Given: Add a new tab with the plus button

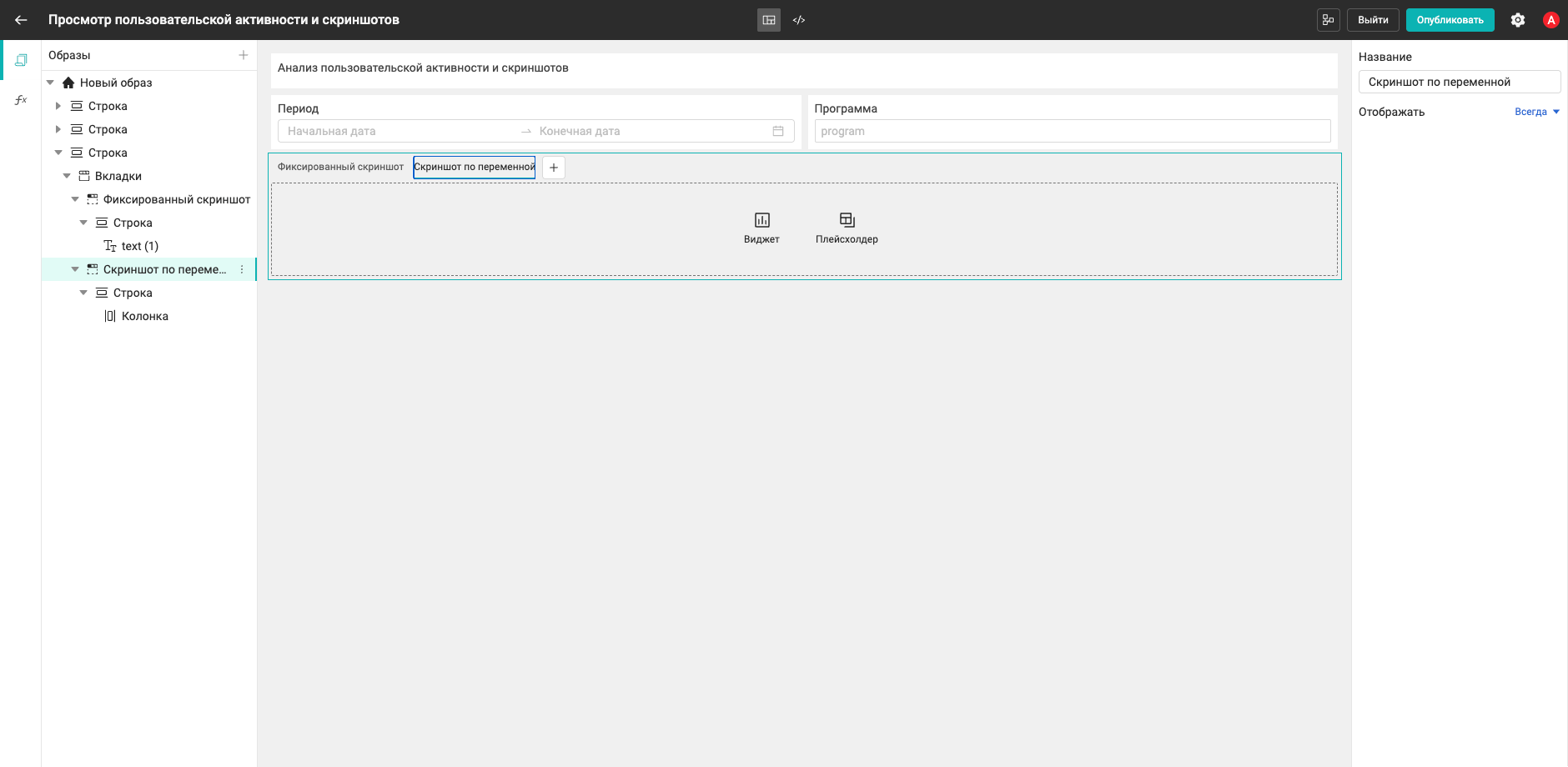Looking at the screenshot, I should click(554, 168).
